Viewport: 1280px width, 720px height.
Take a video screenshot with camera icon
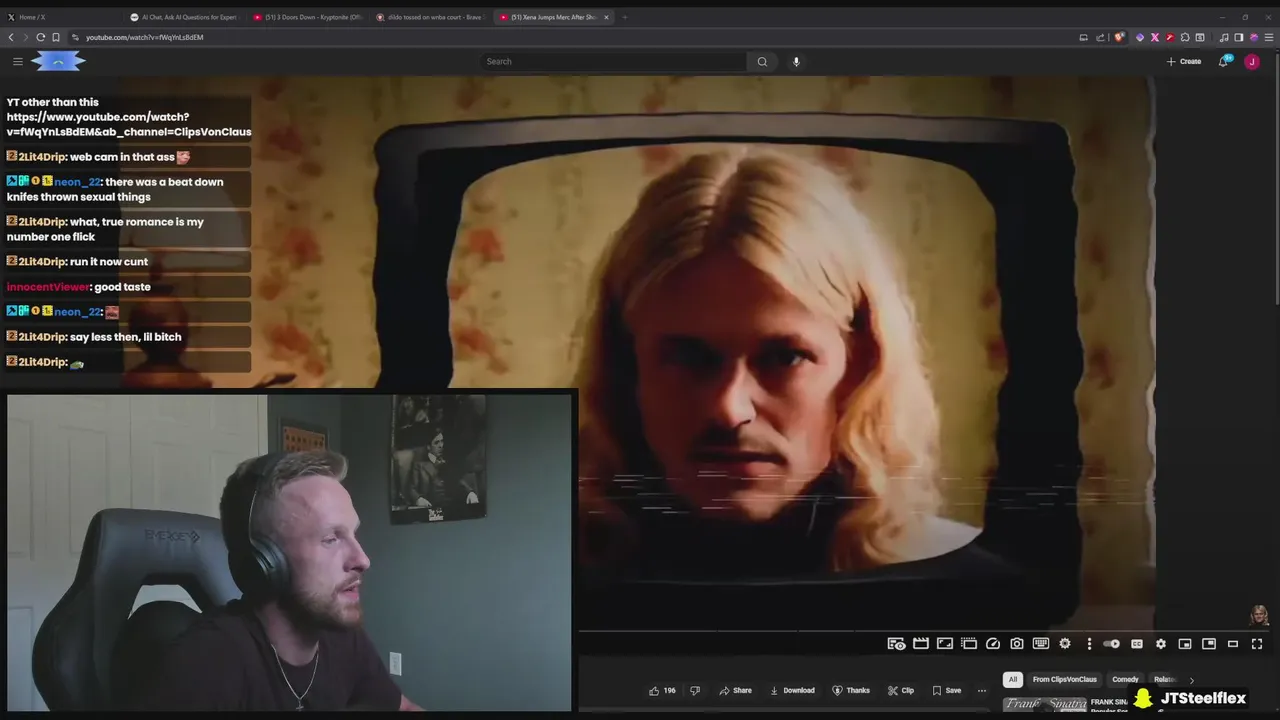[x=1017, y=644]
